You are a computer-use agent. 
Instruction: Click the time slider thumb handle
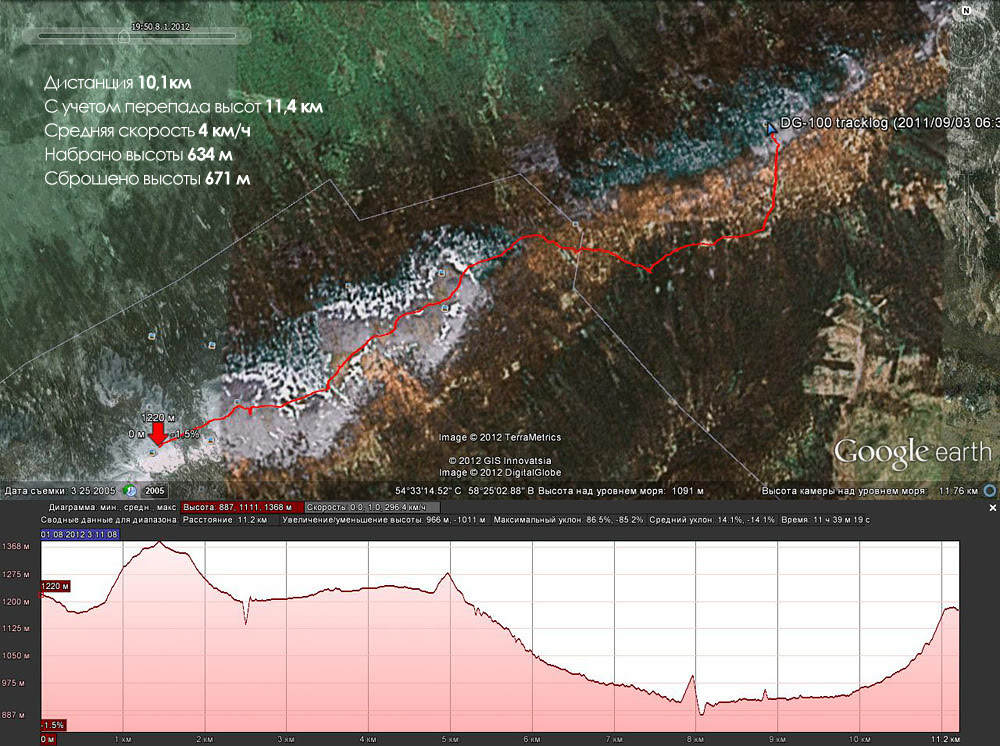click(x=123, y=35)
